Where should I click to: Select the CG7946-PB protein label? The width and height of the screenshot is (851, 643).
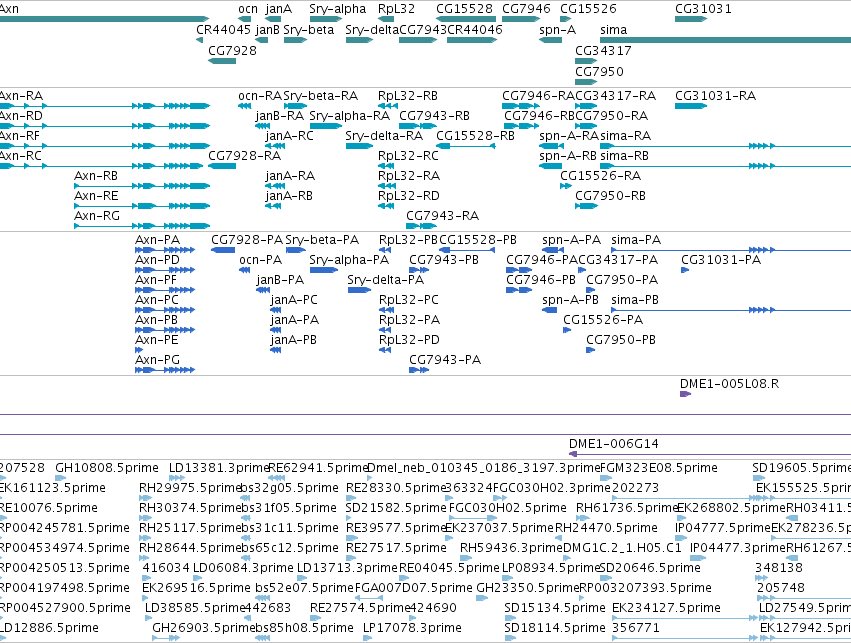click(x=541, y=281)
